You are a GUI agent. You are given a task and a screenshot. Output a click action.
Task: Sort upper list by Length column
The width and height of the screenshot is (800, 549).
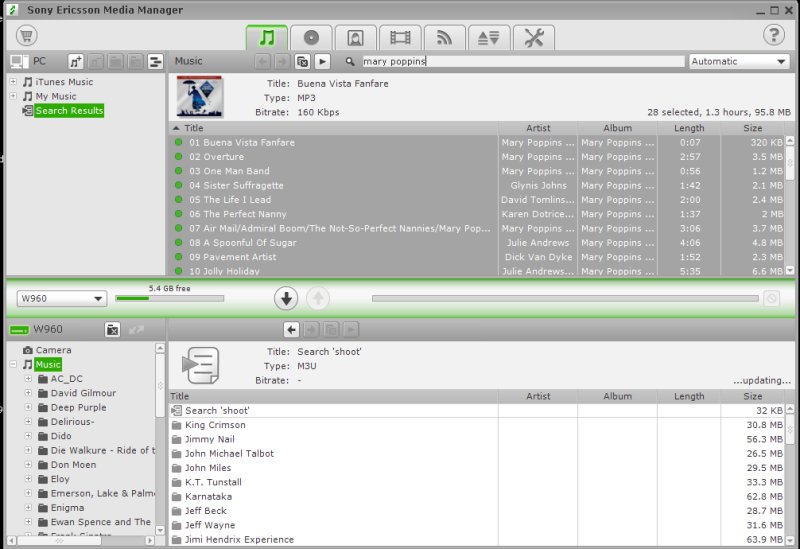[x=689, y=128]
